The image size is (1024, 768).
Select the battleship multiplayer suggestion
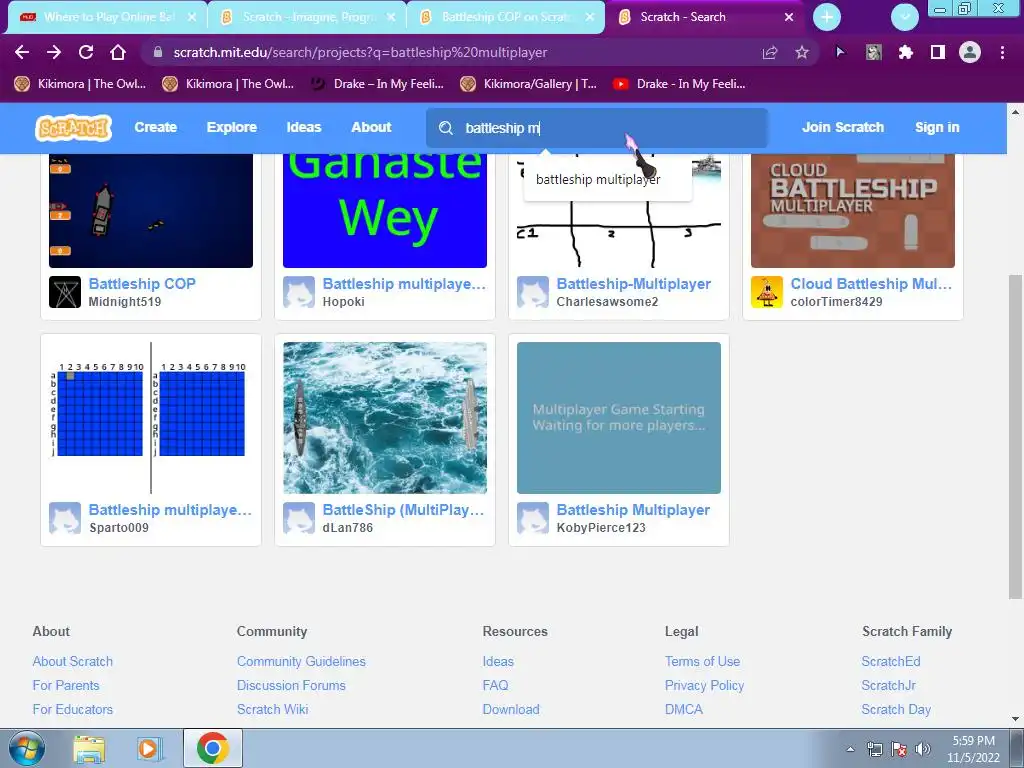[x=598, y=180]
